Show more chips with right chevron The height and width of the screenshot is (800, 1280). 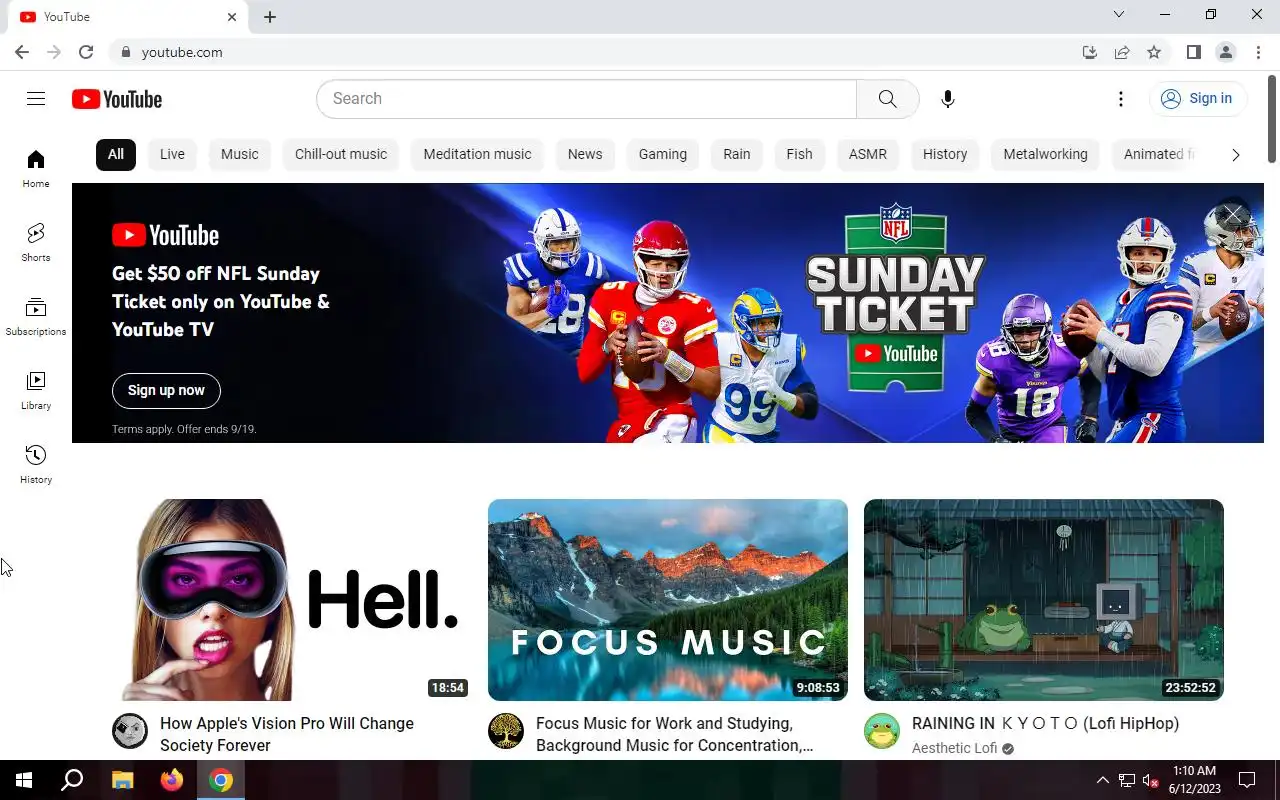coord(1236,154)
